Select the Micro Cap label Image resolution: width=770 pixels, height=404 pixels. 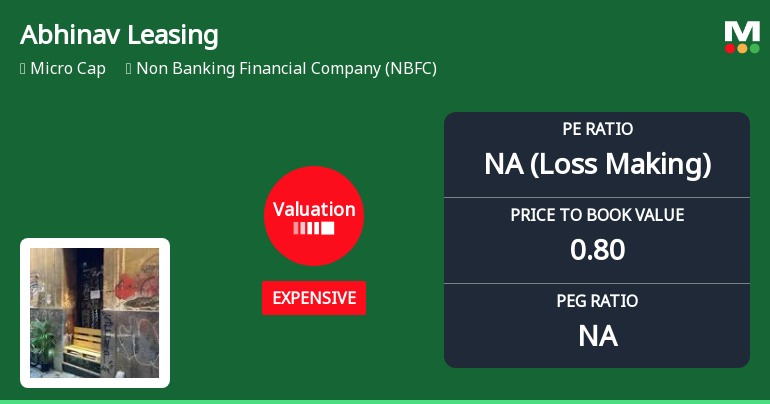(x=68, y=69)
